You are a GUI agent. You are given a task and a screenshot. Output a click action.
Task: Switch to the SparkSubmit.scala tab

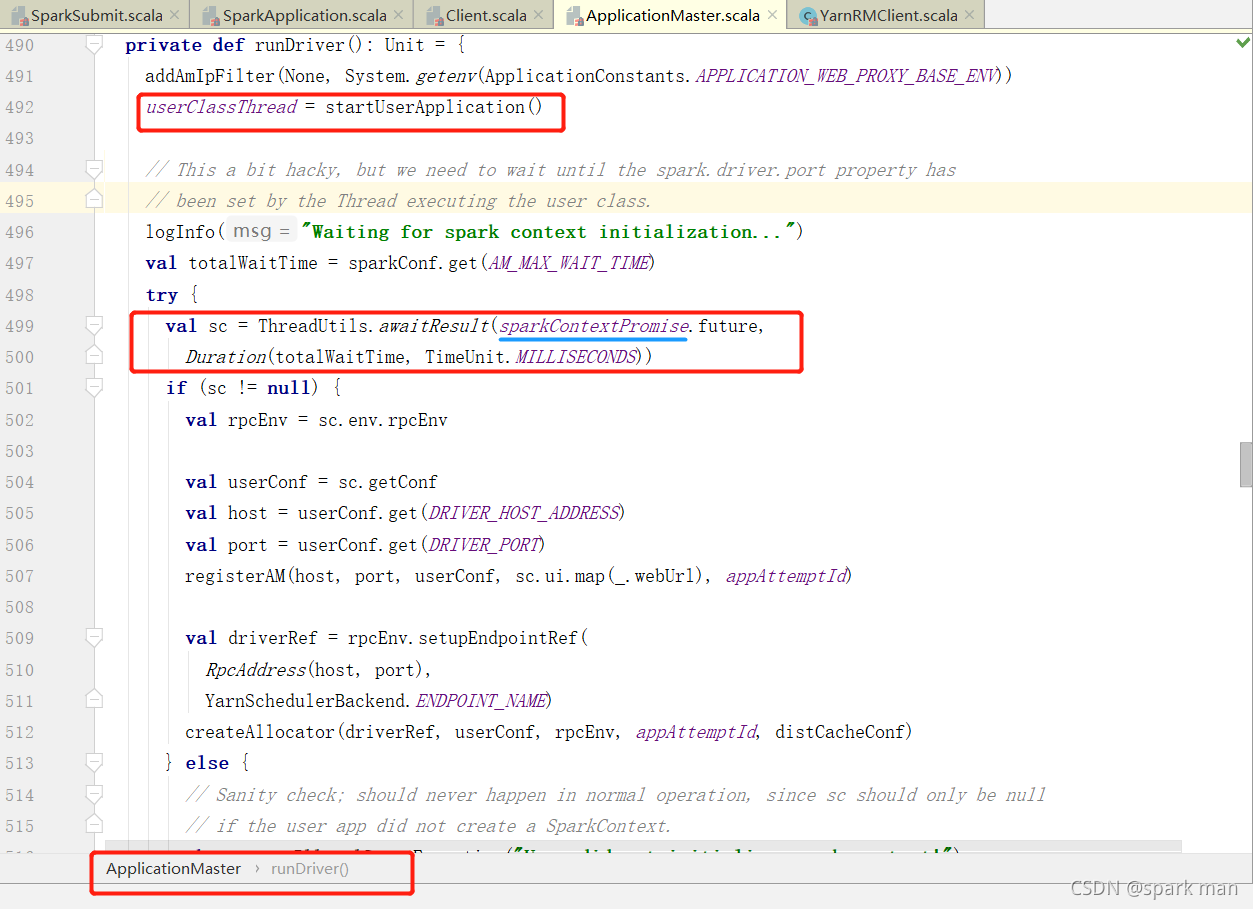(x=95, y=15)
